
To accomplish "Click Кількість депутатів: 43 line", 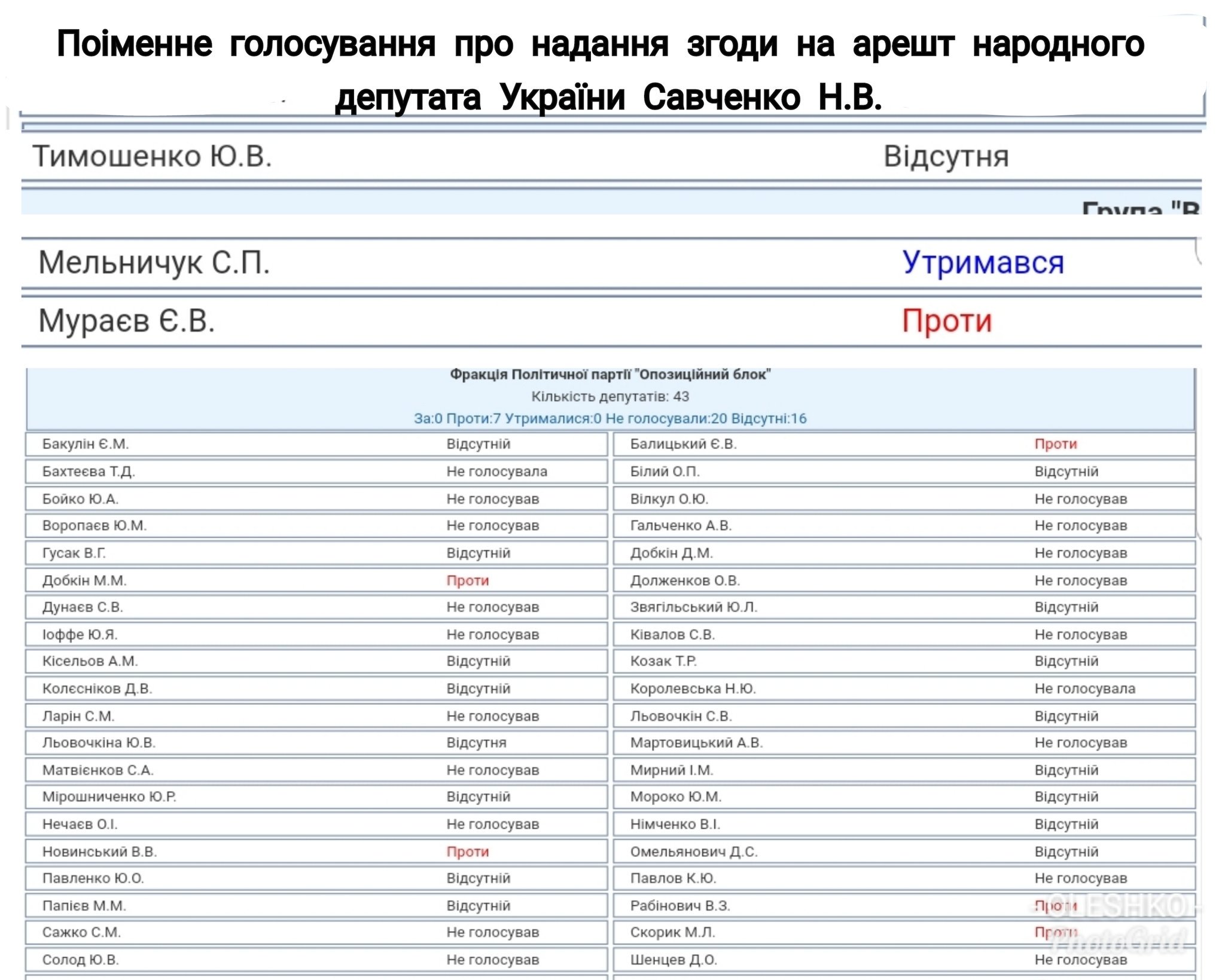I will (610, 397).
